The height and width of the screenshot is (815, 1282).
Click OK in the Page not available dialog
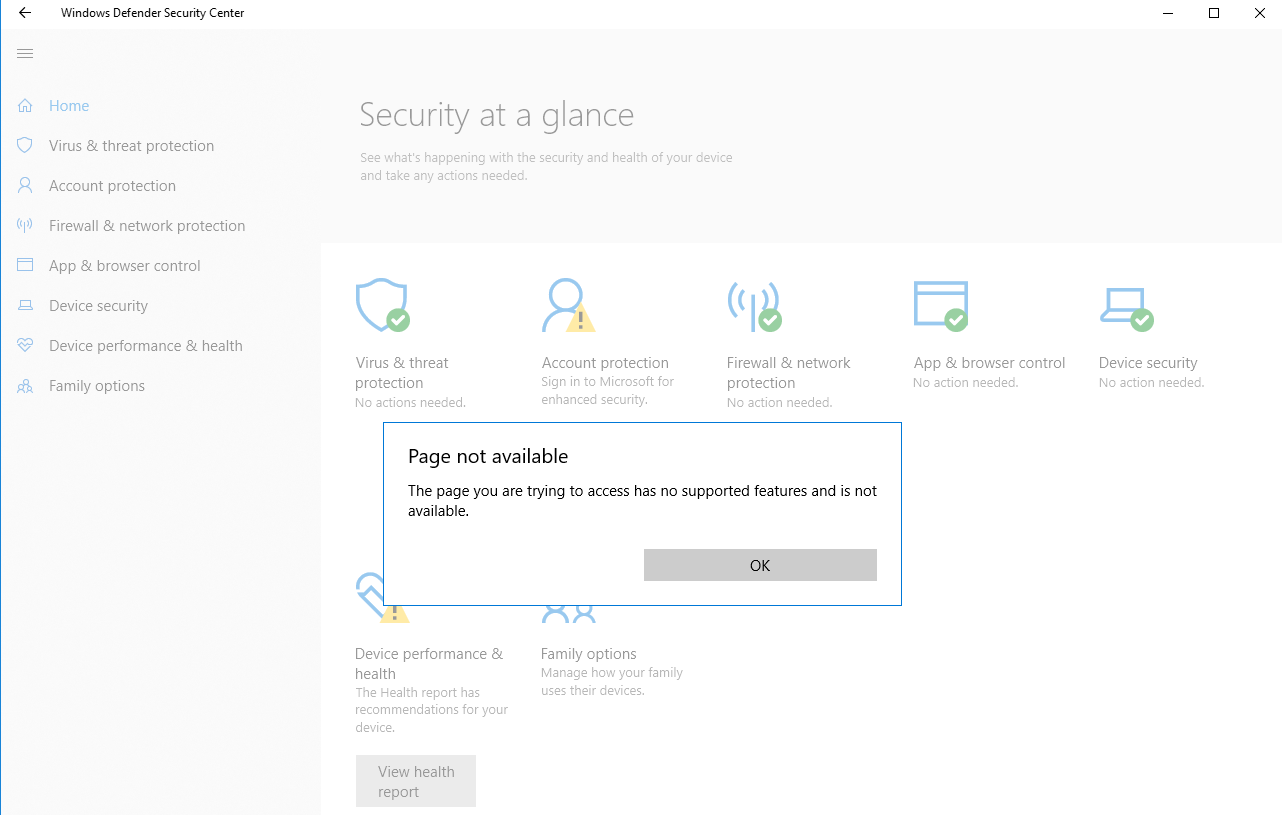pos(760,565)
